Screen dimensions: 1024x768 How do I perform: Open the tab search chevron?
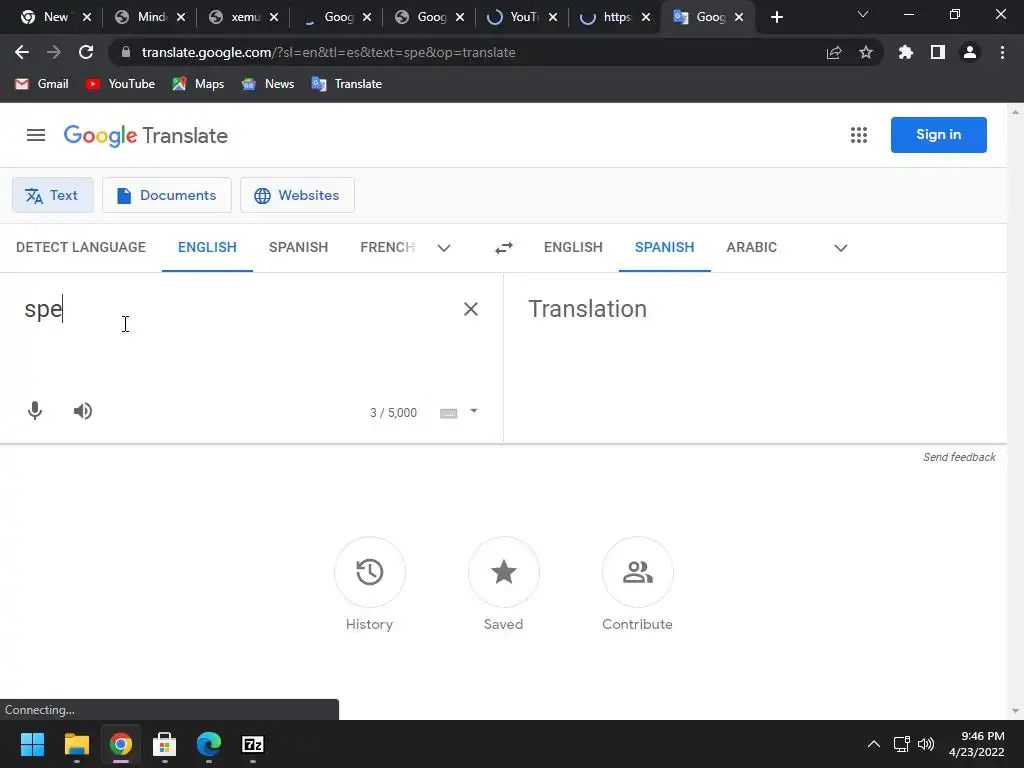tap(863, 14)
